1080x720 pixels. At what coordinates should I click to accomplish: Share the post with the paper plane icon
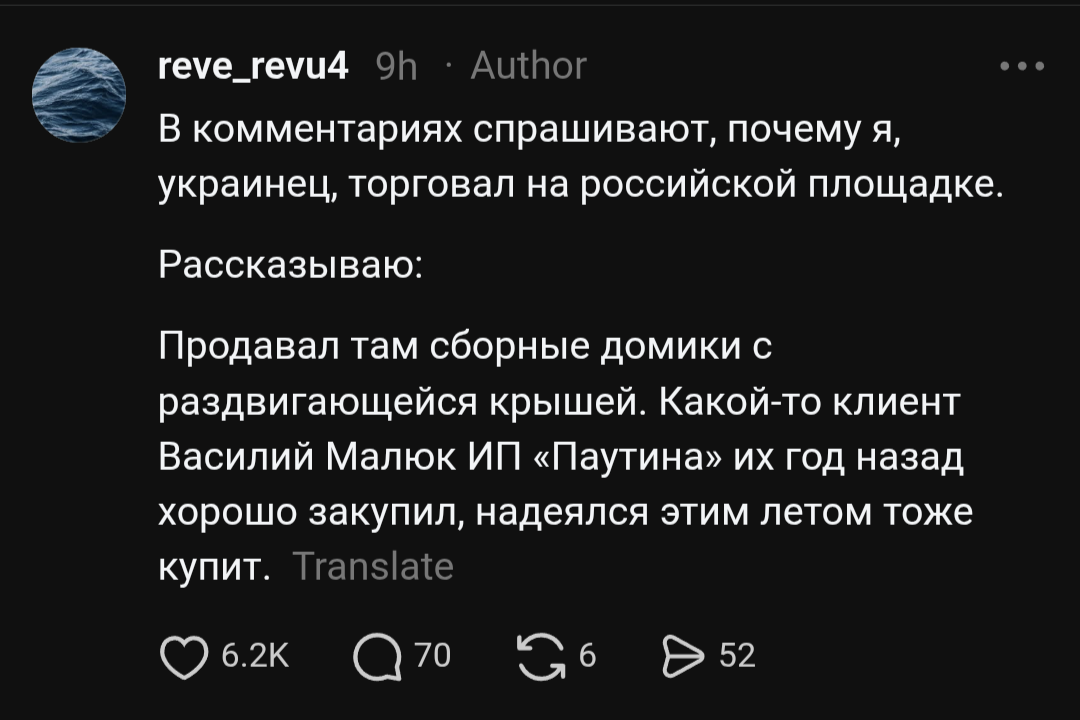683,657
